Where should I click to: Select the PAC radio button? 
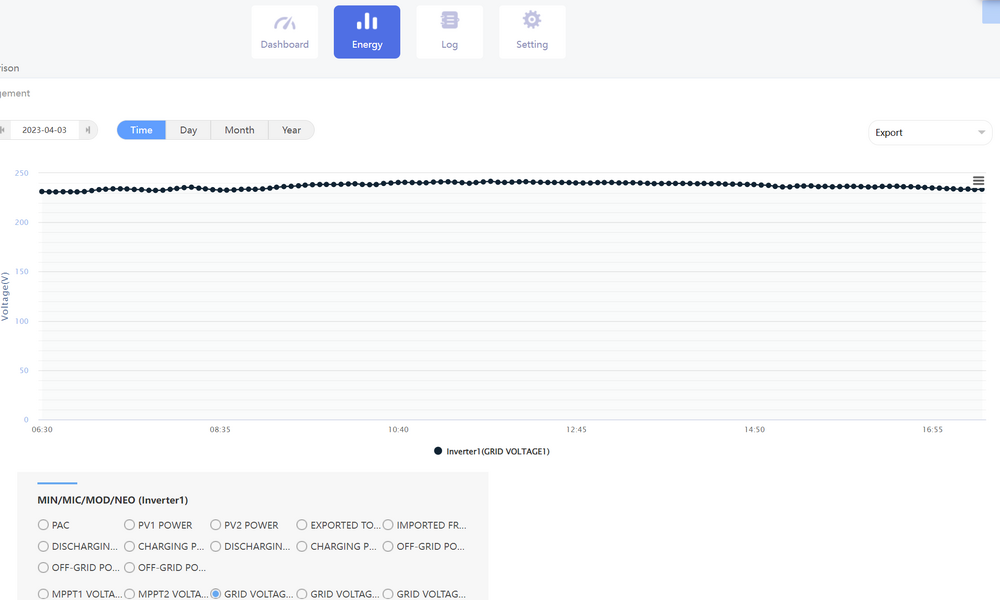coord(43,525)
